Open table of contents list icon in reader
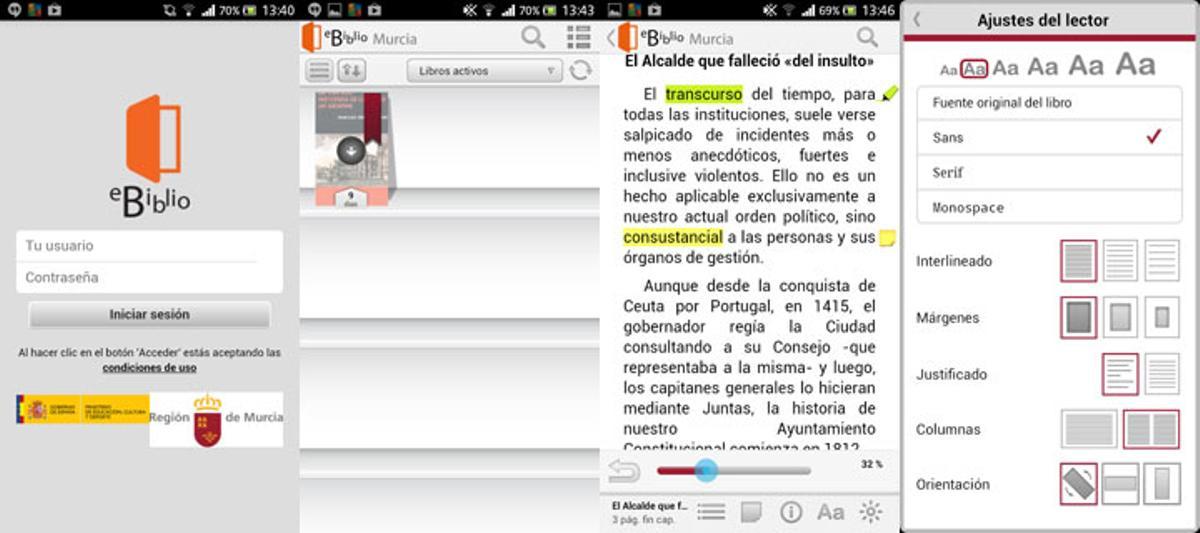 click(x=711, y=512)
